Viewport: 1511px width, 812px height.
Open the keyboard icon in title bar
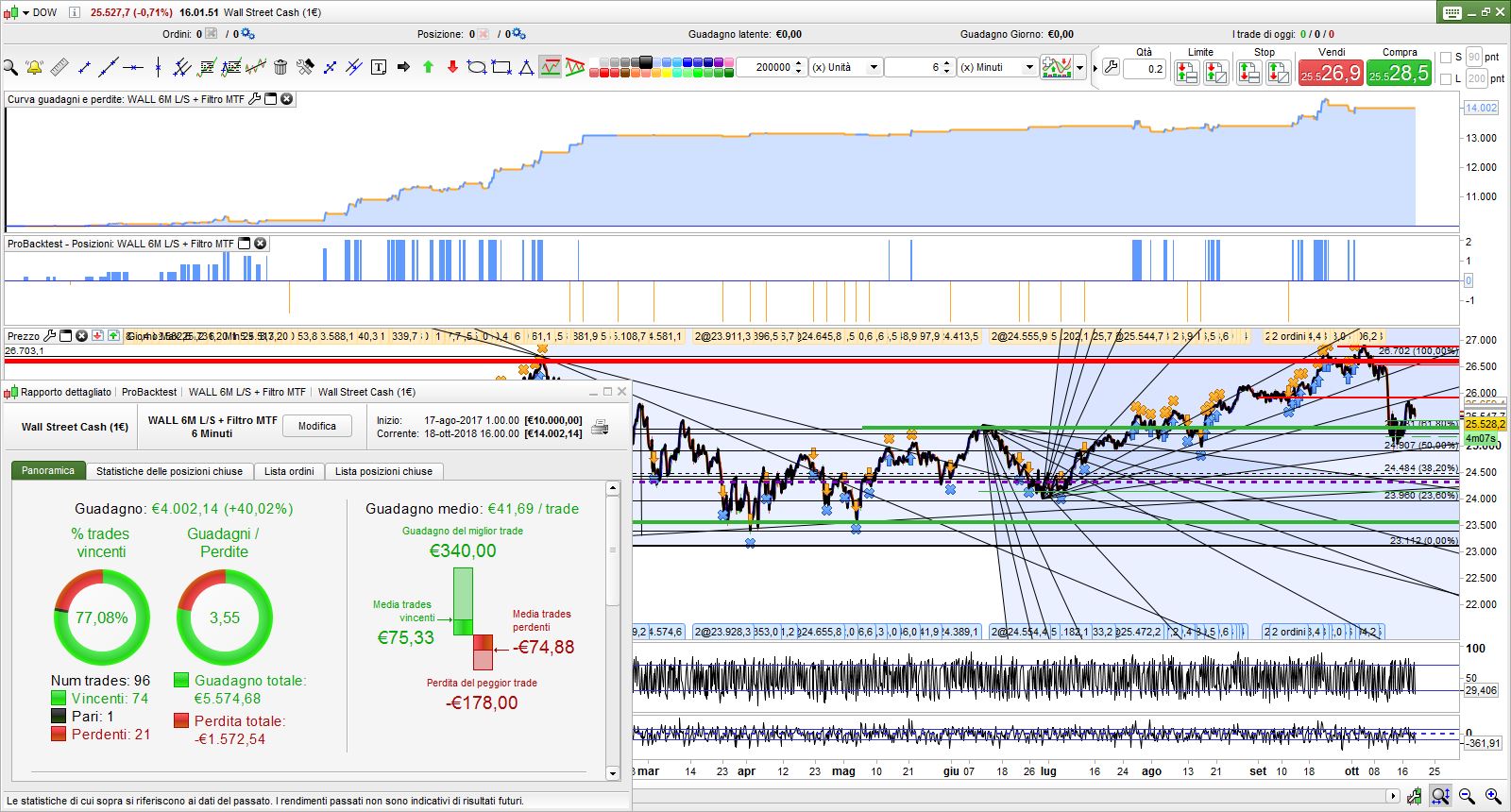point(1452,12)
